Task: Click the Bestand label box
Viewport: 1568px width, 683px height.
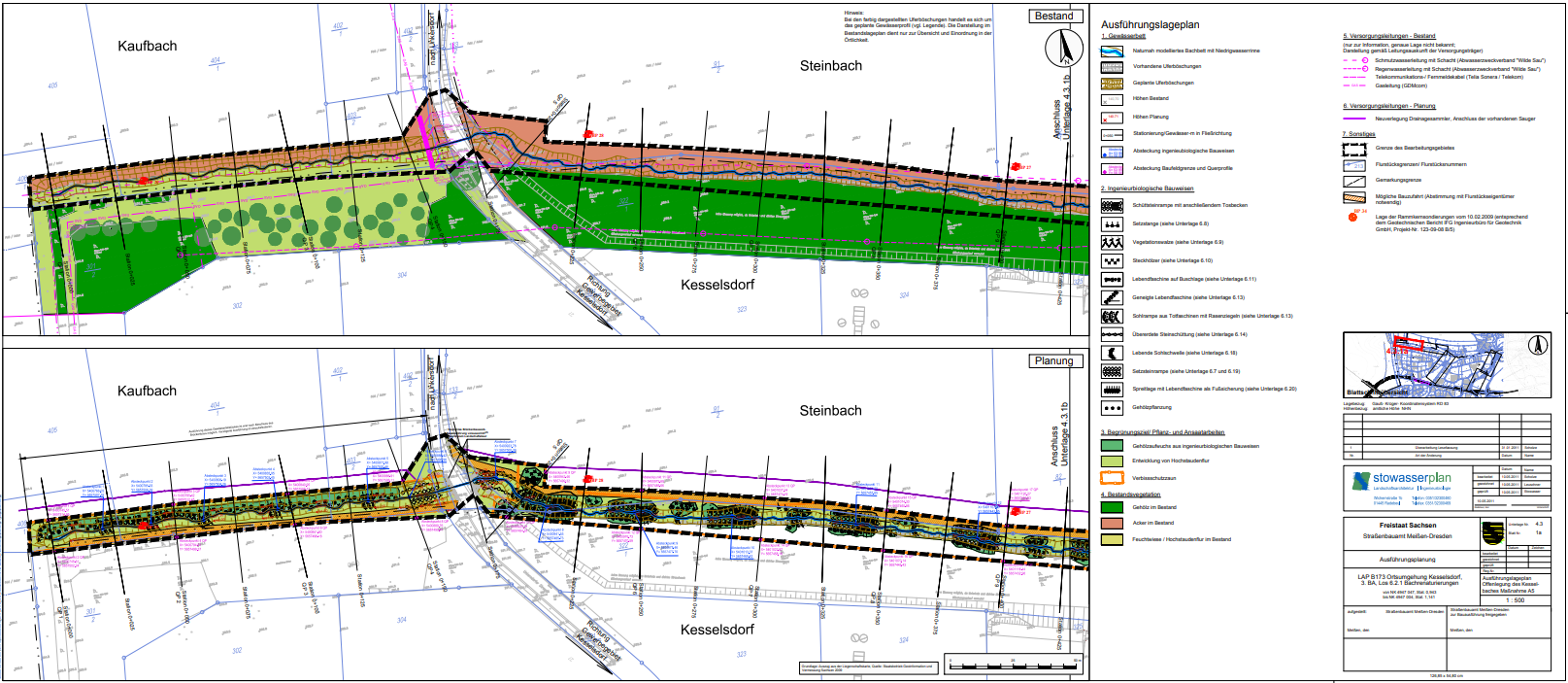Action: (x=1053, y=16)
